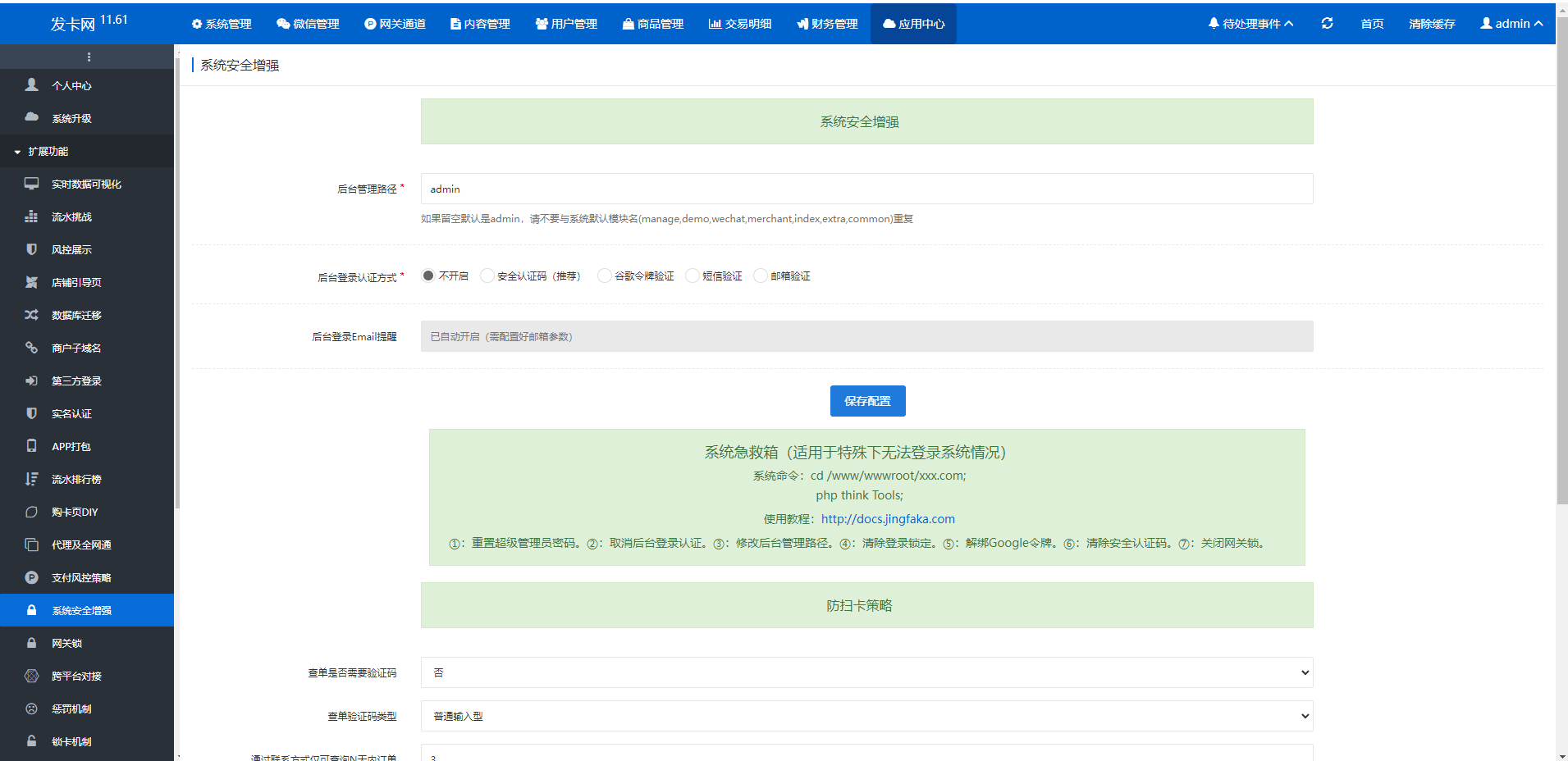Open the 交易明细 menu item
The height and width of the screenshot is (761, 1568).
pyautogui.click(x=740, y=24)
